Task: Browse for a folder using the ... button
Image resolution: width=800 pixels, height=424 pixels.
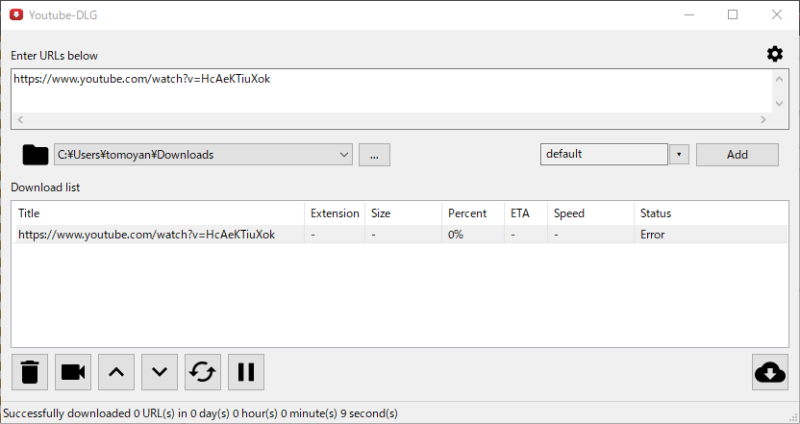Action: 374,155
